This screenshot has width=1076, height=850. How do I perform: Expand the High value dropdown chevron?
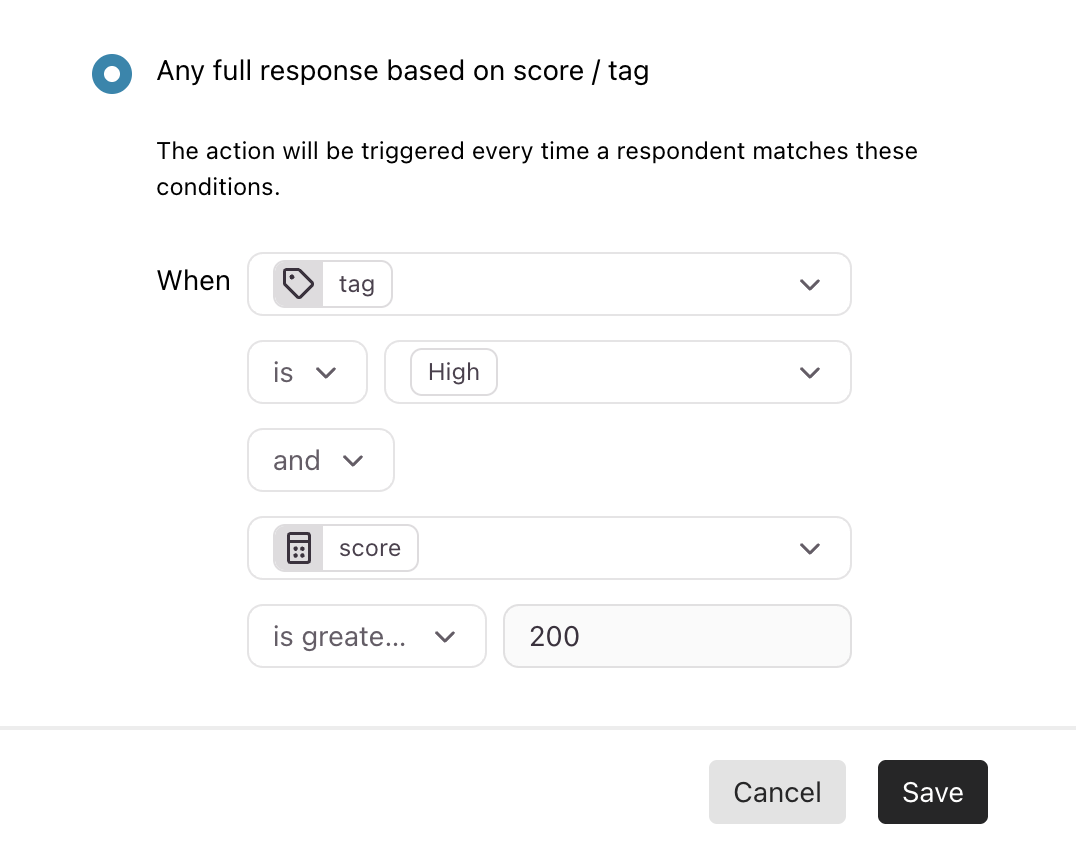coord(810,373)
